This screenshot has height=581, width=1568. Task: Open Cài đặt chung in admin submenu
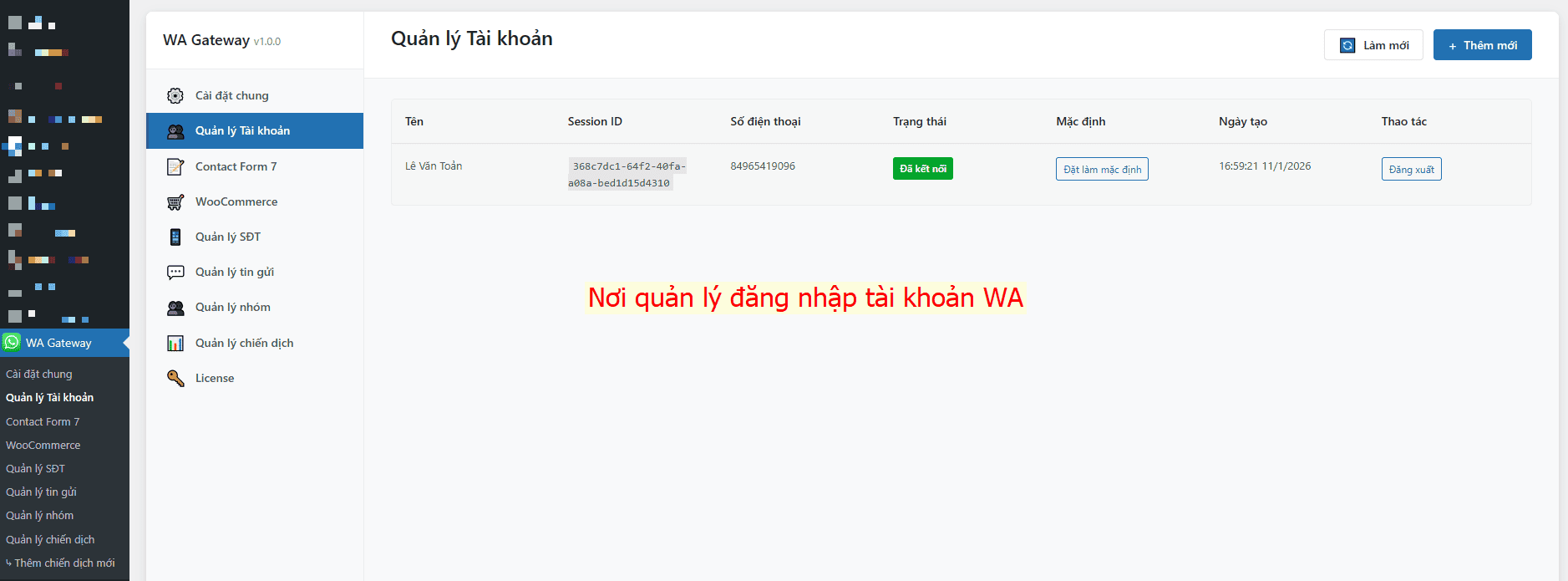(39, 375)
